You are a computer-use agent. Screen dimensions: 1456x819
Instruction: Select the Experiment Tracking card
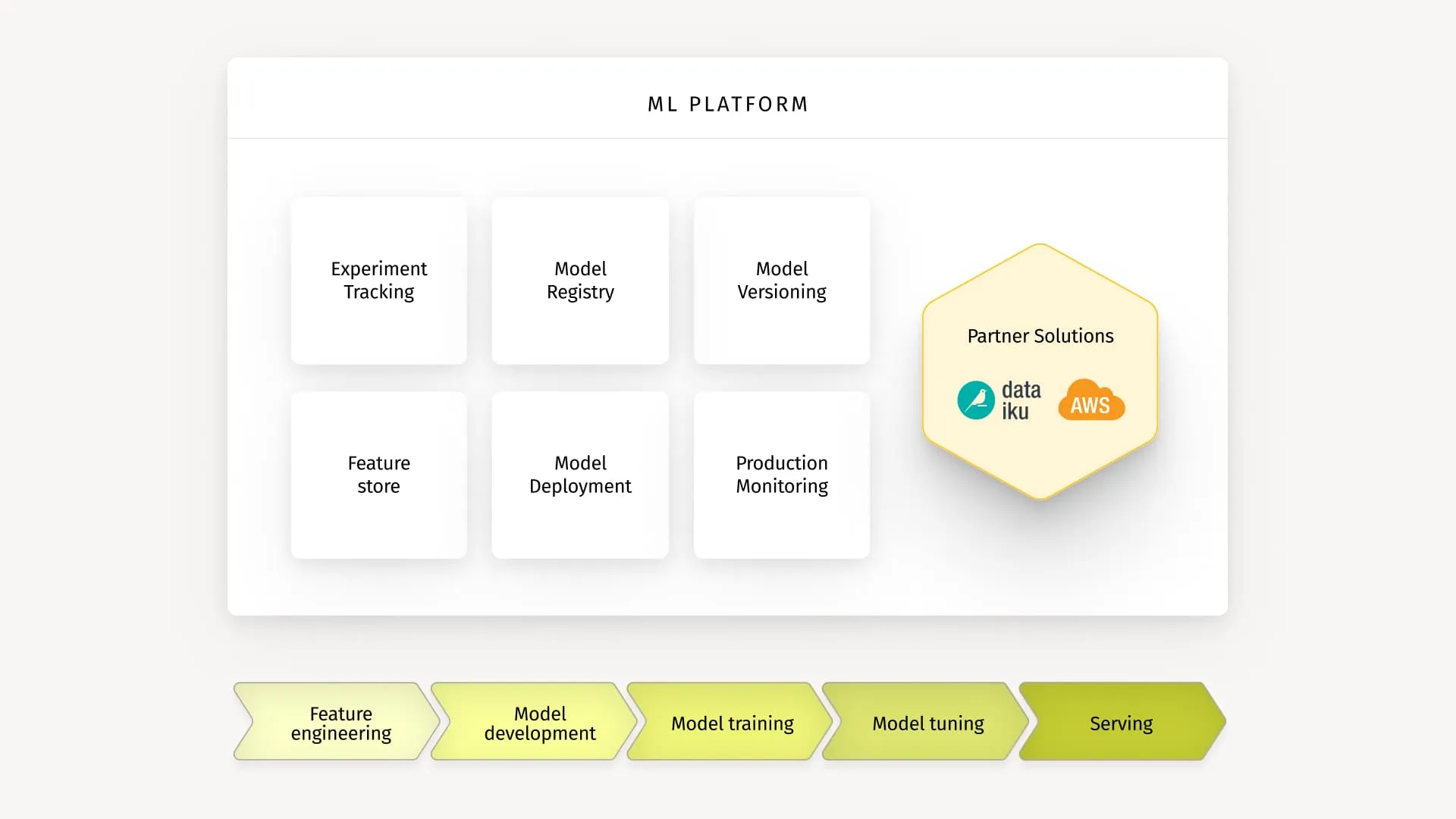tap(378, 281)
